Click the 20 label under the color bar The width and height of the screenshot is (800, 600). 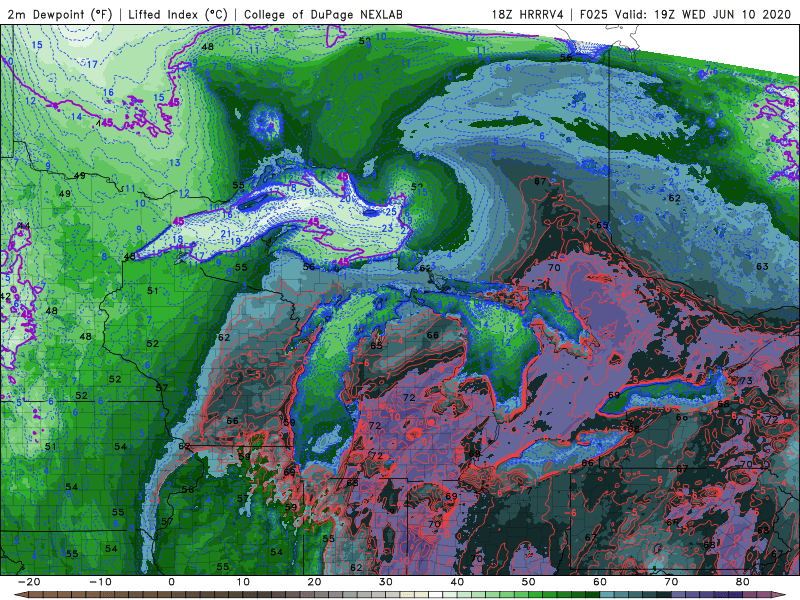[314, 582]
